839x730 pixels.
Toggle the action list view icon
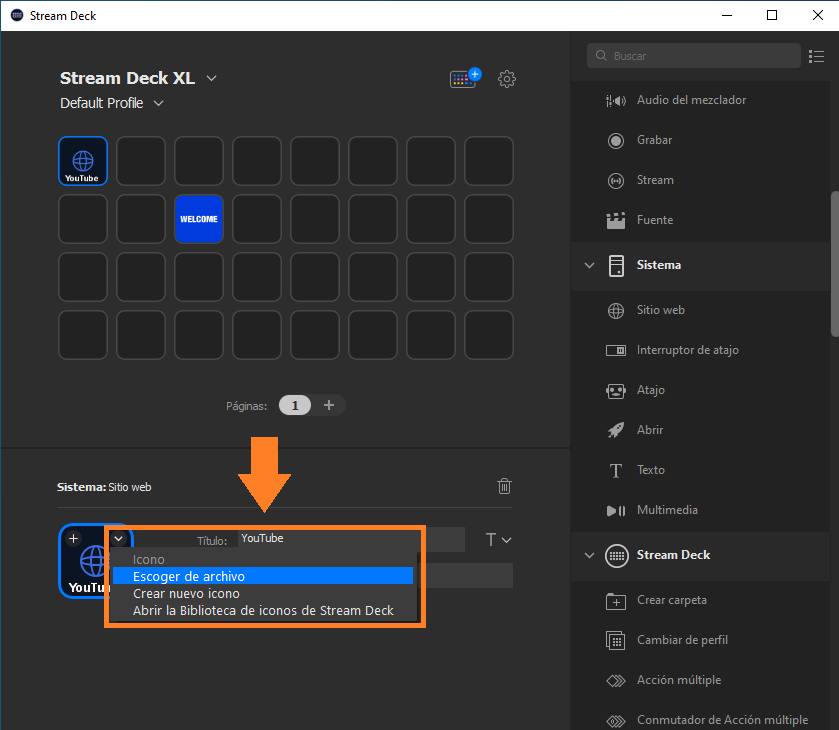pos(817,56)
